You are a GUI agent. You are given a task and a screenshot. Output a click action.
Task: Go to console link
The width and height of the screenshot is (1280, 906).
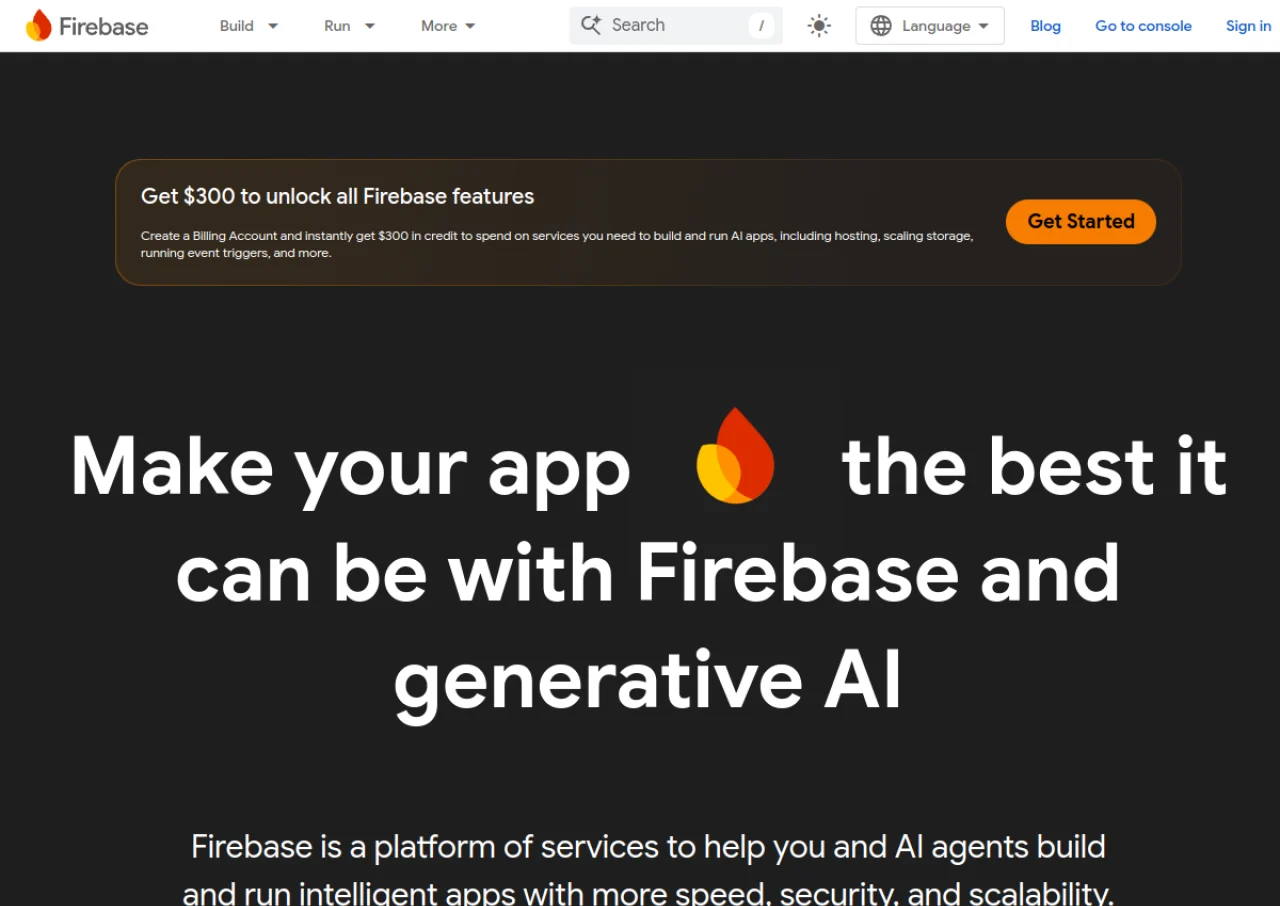point(1143,26)
